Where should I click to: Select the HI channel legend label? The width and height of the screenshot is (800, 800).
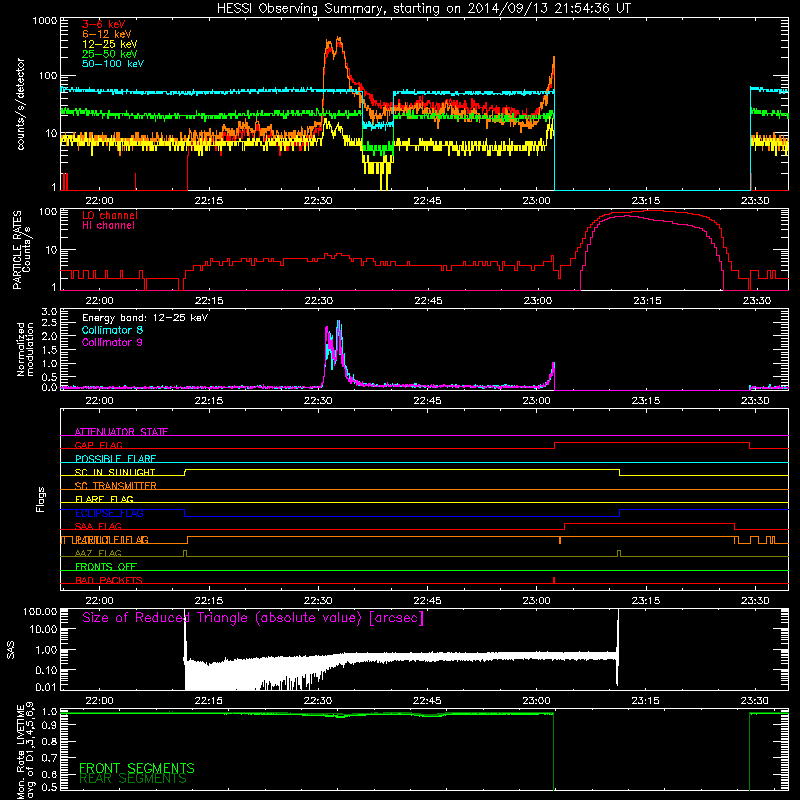tap(108, 226)
